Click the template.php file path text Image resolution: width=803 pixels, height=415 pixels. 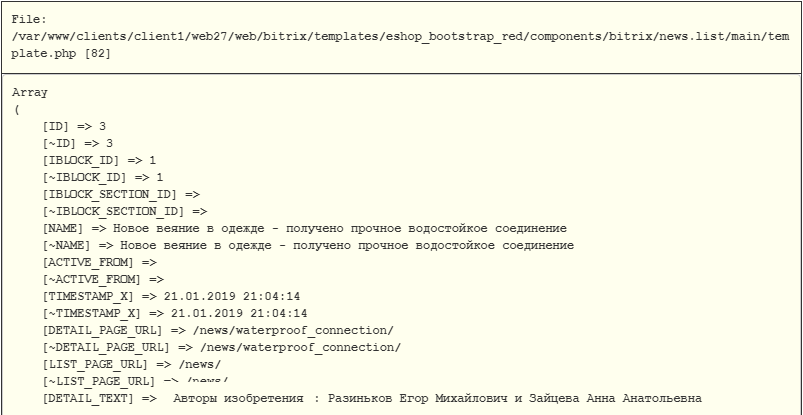(400, 45)
